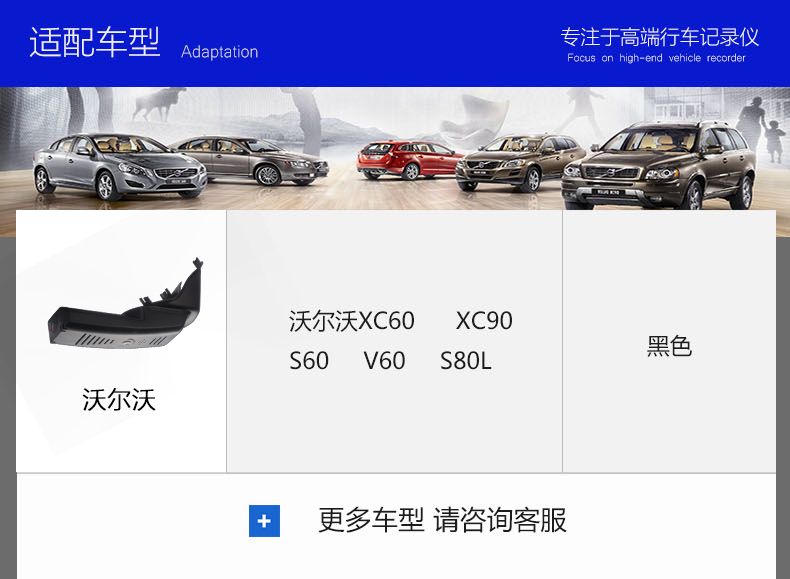This screenshot has height=579, width=790.
Task: Click the moose silhouette in the banner
Action: click(x=157, y=104)
